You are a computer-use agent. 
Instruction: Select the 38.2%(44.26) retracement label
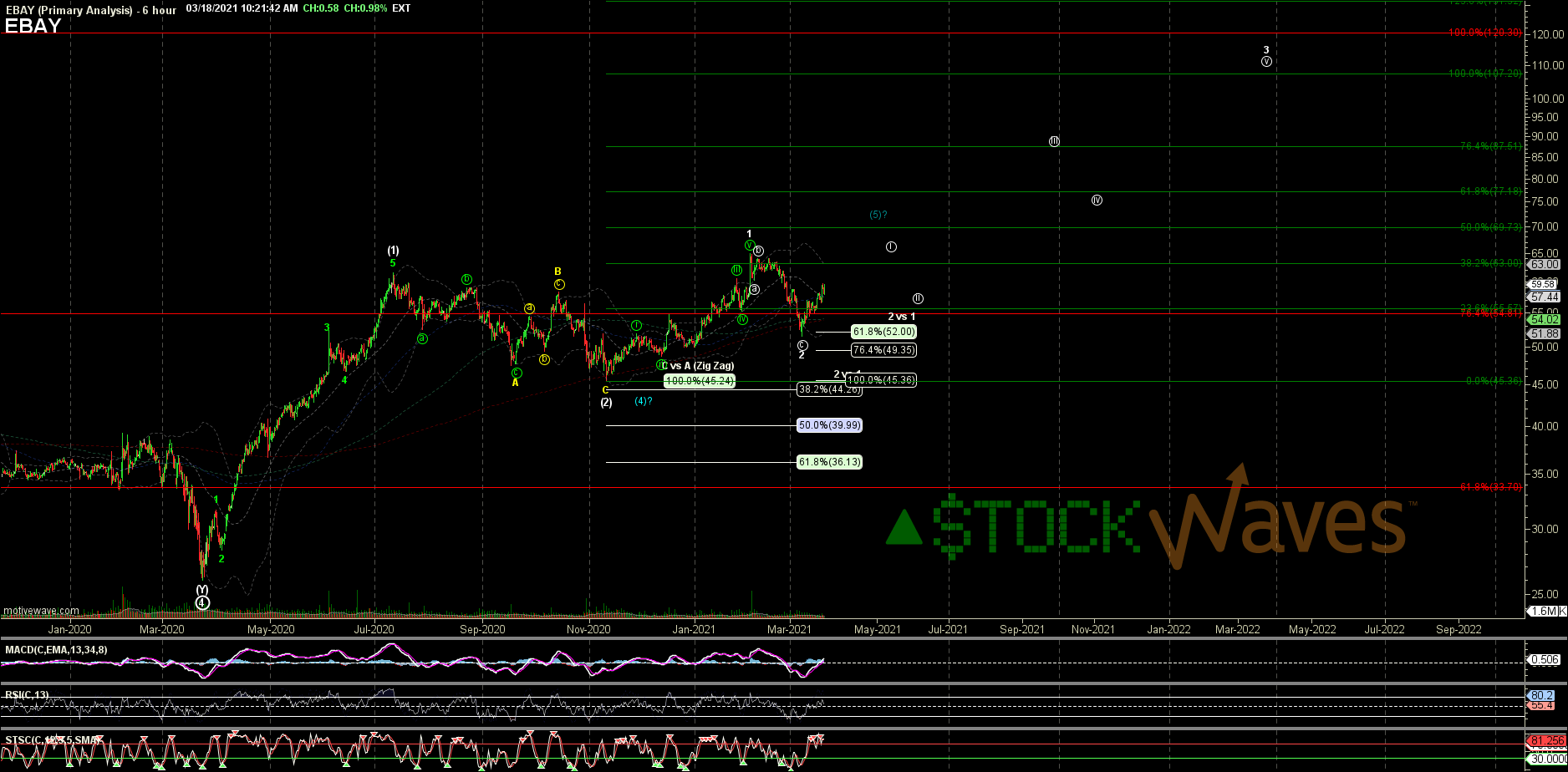click(x=830, y=389)
